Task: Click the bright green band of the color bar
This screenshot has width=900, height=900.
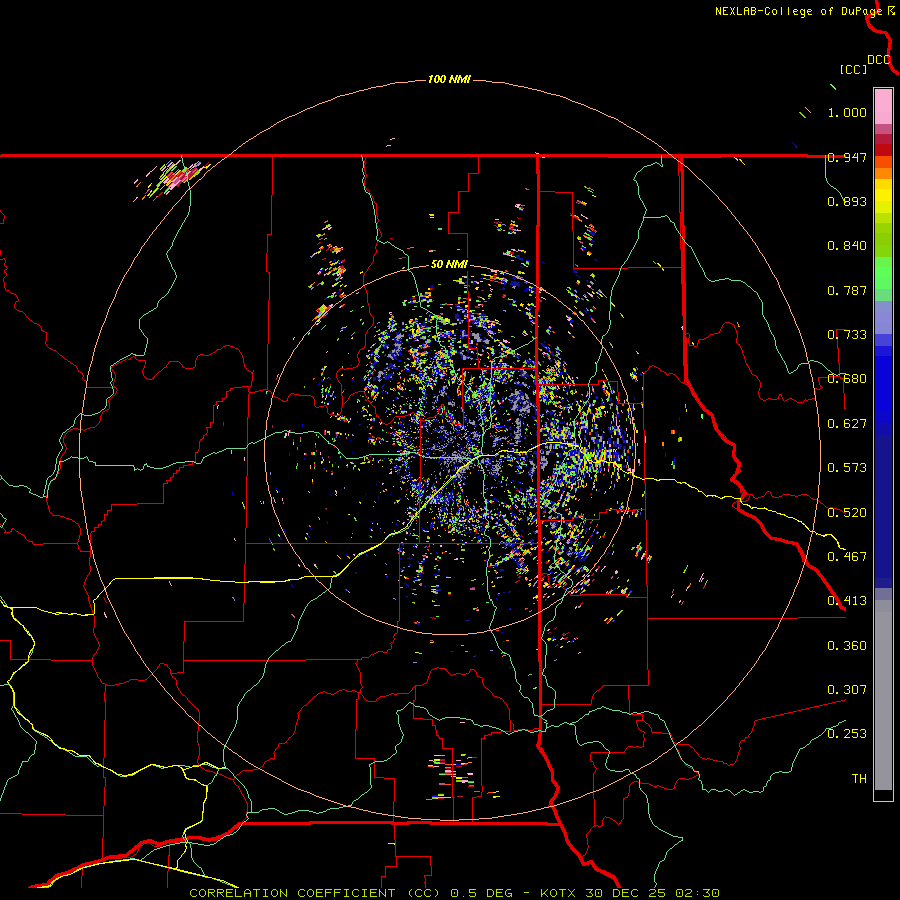Action: point(883,273)
